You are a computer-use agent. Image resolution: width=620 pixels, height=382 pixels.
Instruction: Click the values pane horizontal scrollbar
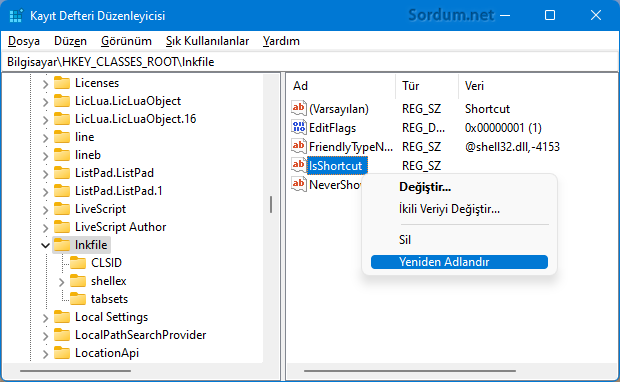tap(410, 371)
